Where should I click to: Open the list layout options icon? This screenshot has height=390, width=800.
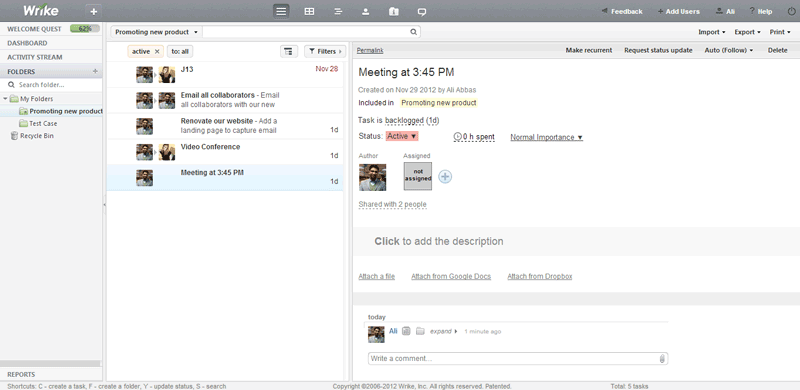(x=289, y=51)
